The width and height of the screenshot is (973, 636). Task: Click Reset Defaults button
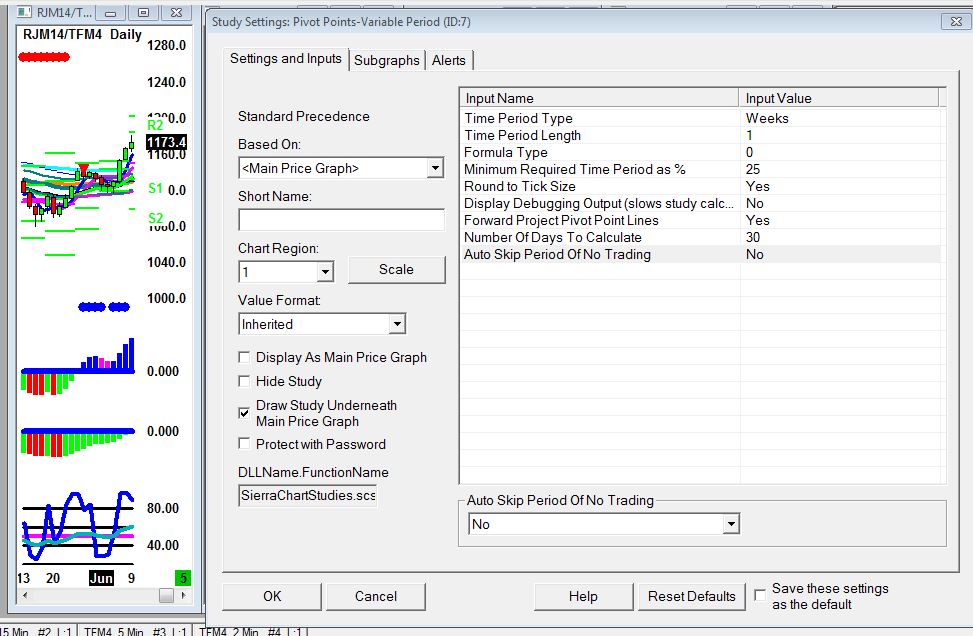(691, 596)
